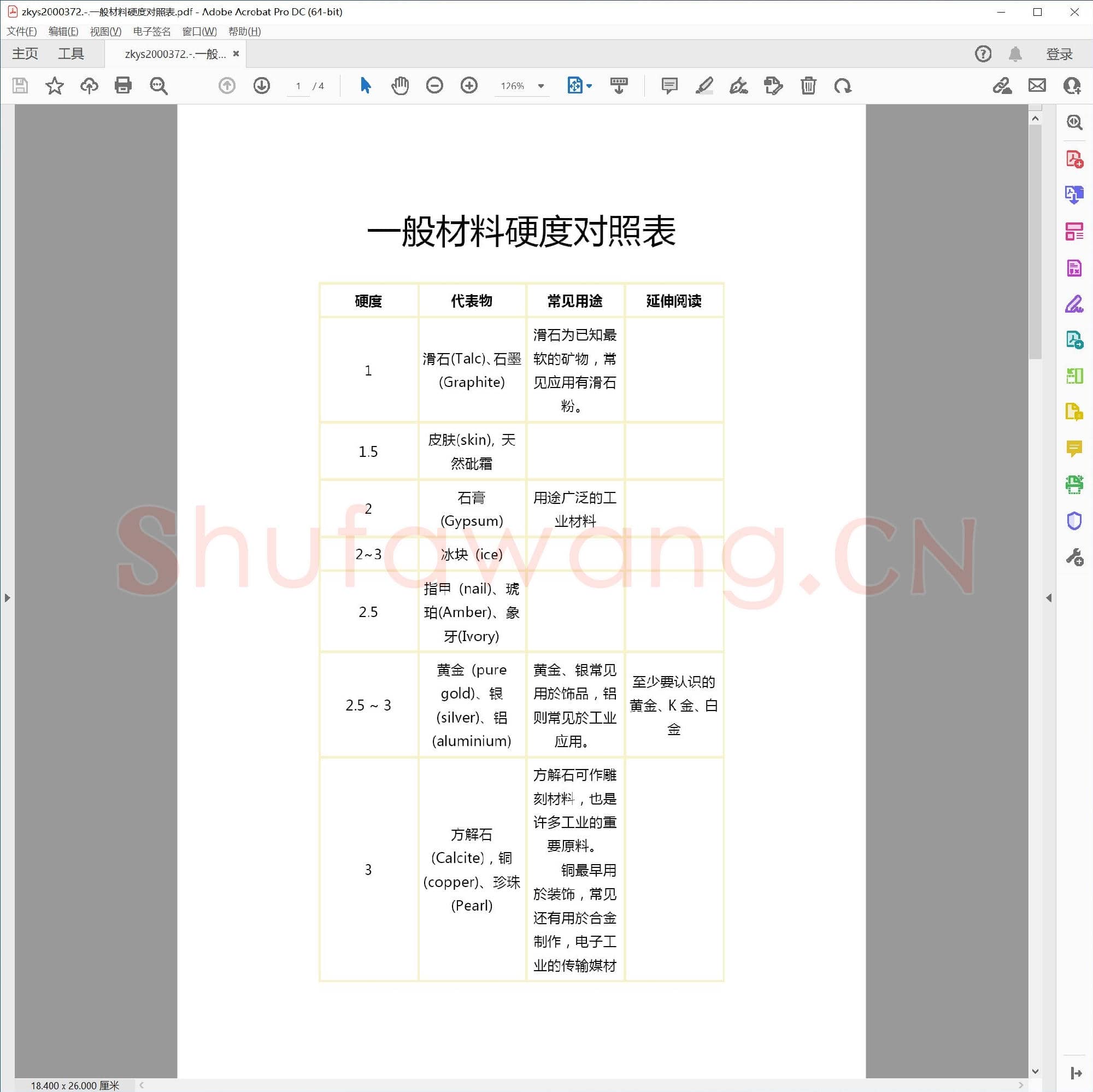This screenshot has width=1093, height=1092.
Task: Go to the next page
Action: (x=261, y=85)
